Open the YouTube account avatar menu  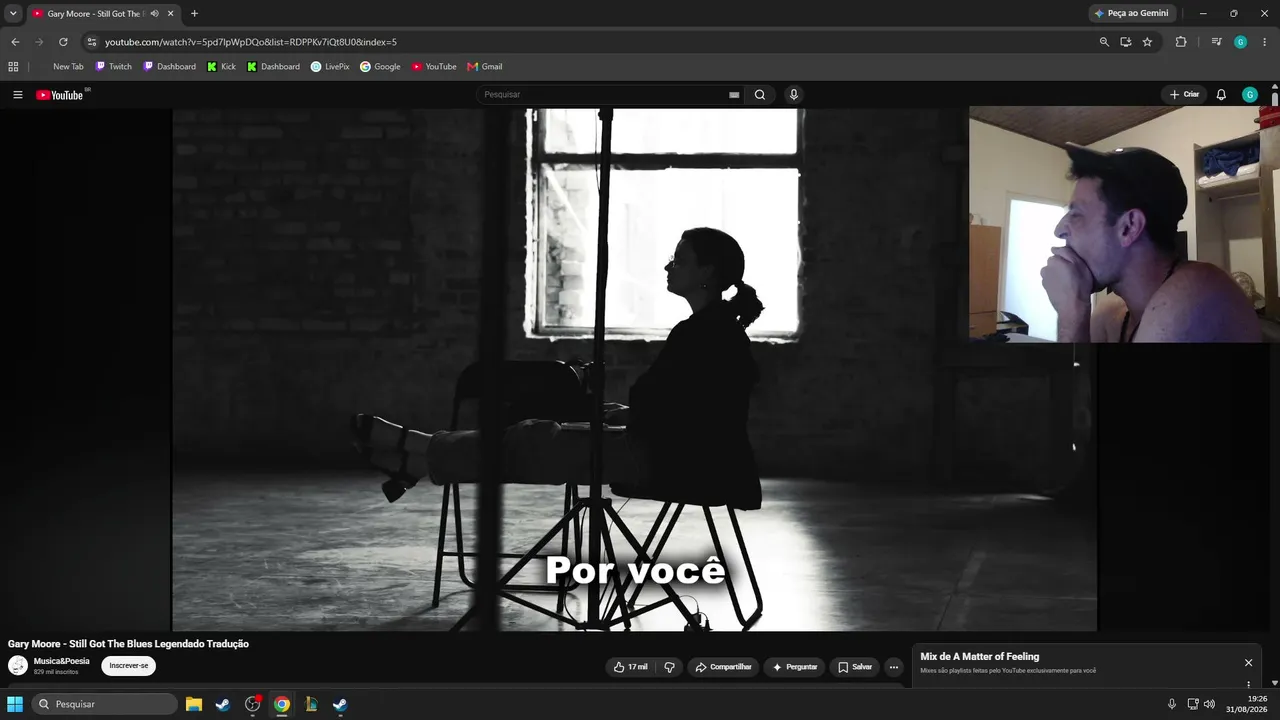[x=1250, y=95]
